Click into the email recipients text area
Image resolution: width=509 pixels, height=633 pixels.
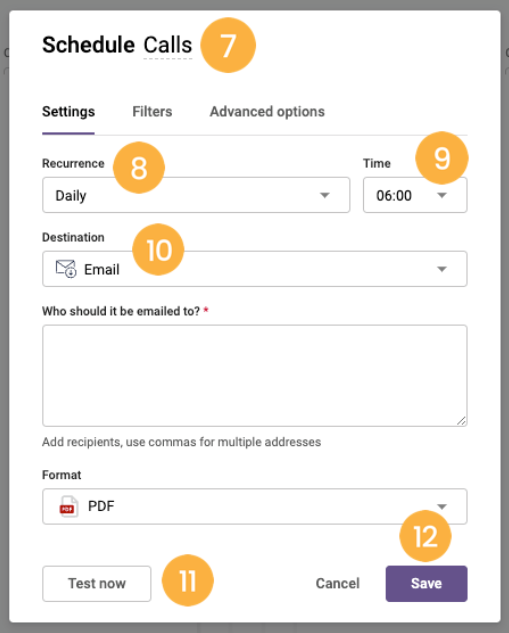tap(255, 376)
